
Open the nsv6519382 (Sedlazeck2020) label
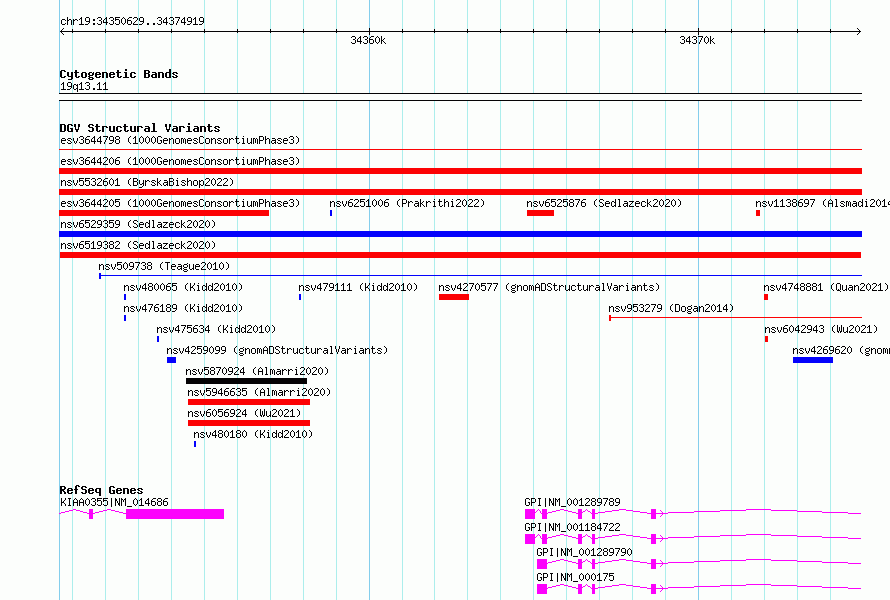(x=138, y=245)
